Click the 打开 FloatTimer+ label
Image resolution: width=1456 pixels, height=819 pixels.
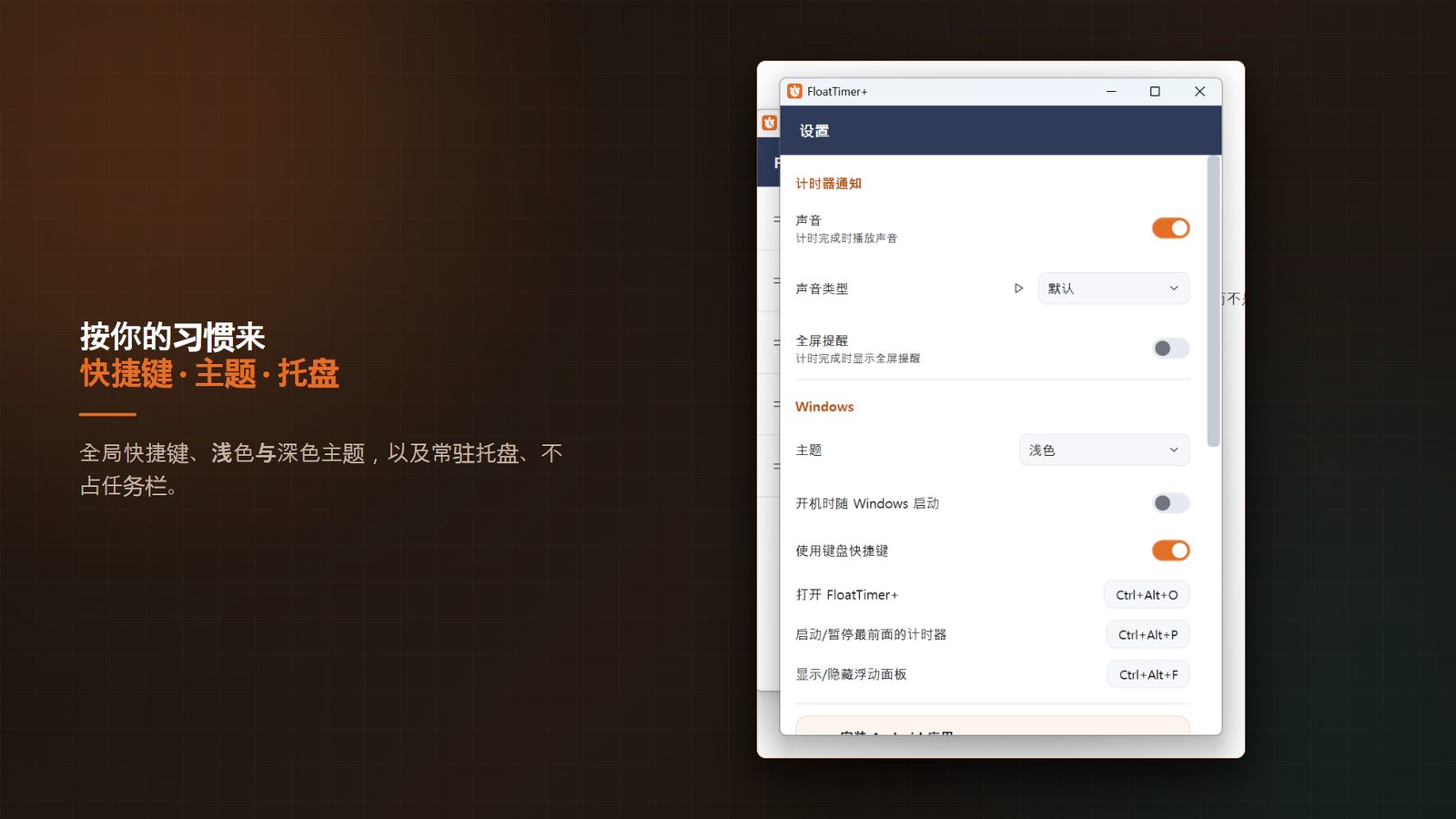[846, 595]
